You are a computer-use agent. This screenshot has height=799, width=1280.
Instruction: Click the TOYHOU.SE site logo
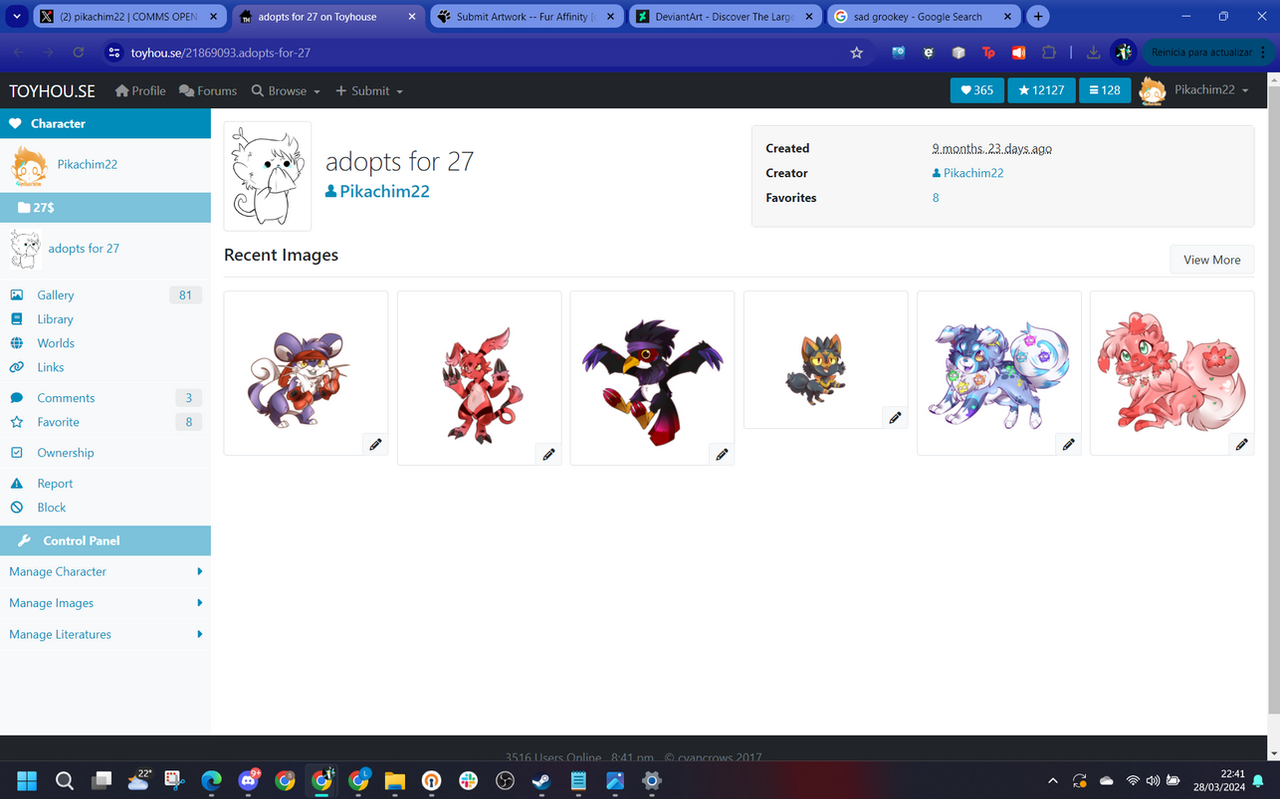point(52,90)
